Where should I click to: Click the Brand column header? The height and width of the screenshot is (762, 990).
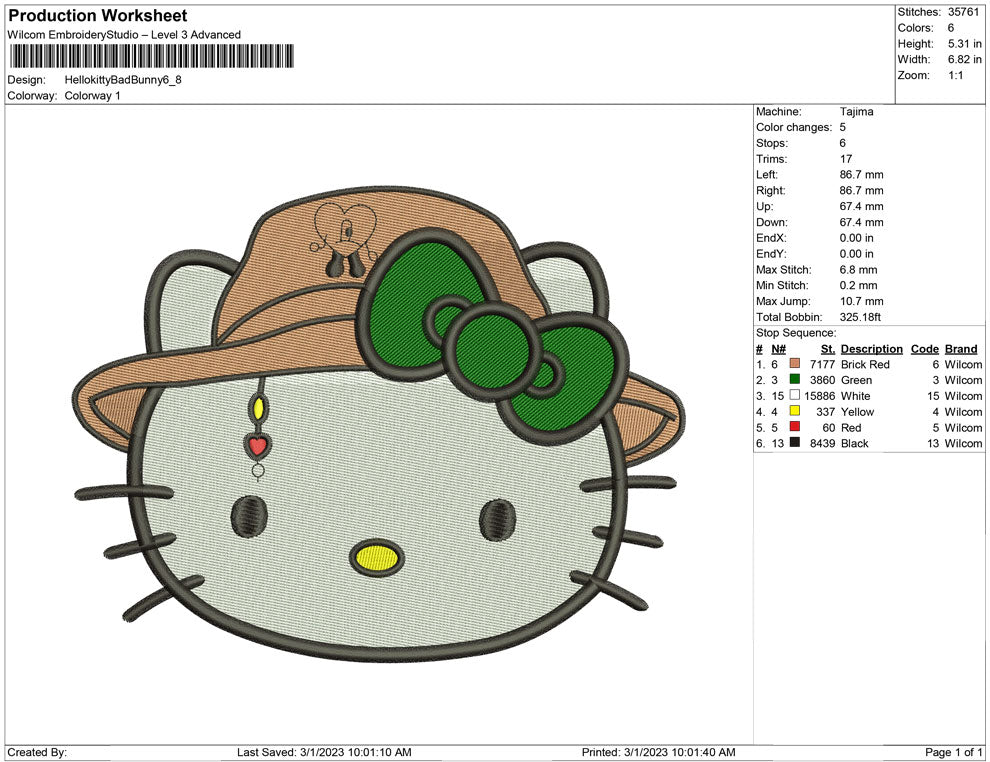961,348
